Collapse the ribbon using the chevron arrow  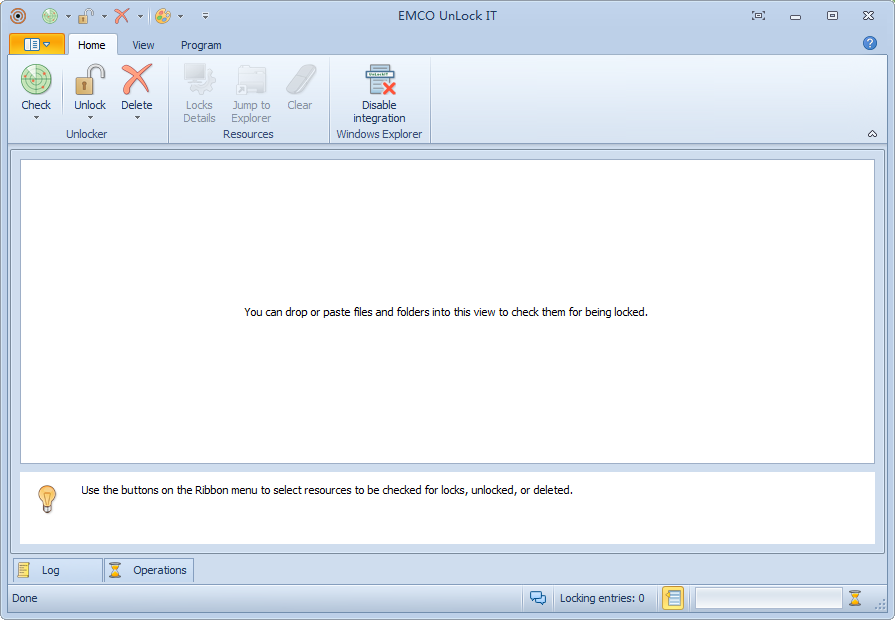coord(872,134)
